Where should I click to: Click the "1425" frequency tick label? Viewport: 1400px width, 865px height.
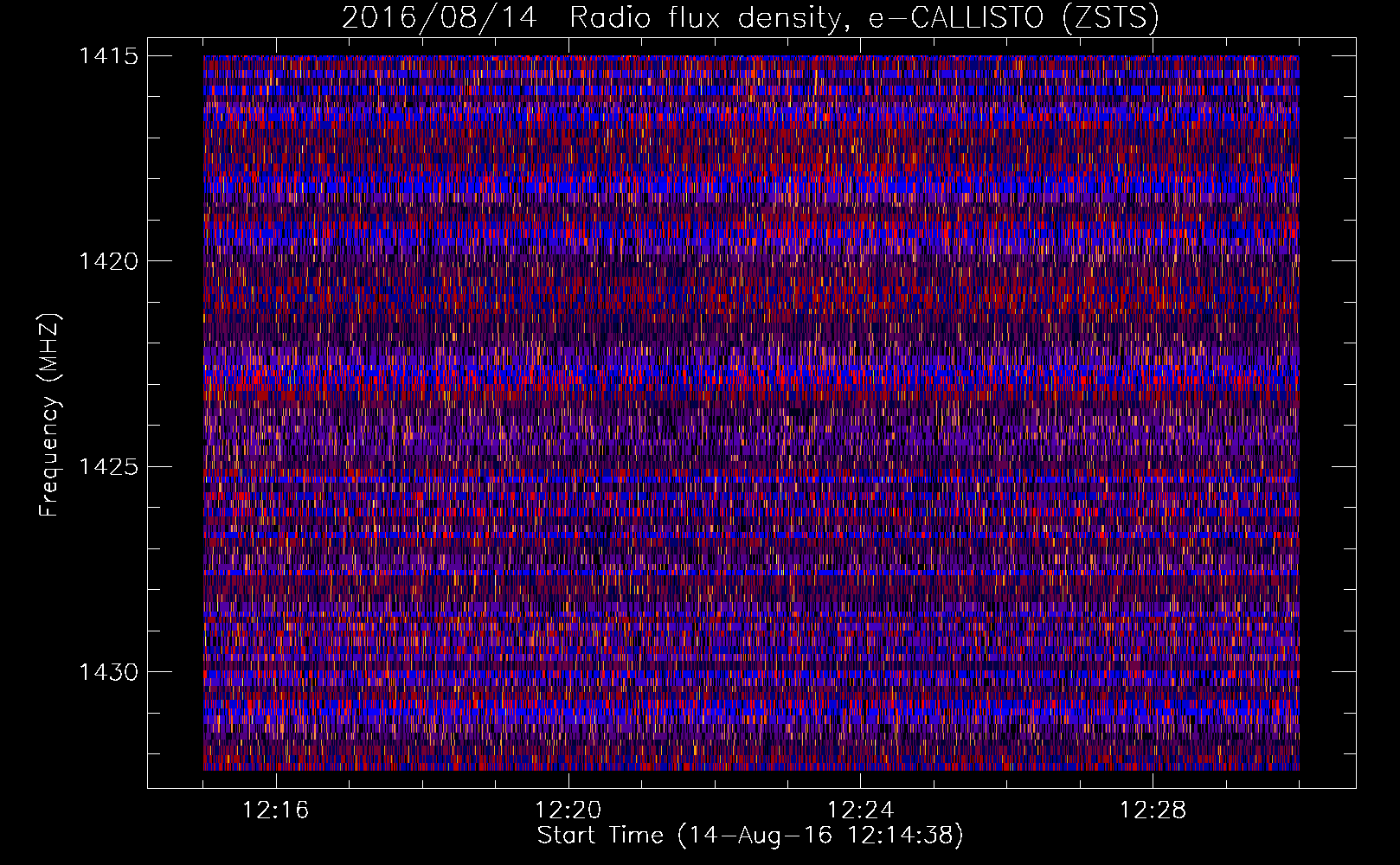[x=108, y=467]
